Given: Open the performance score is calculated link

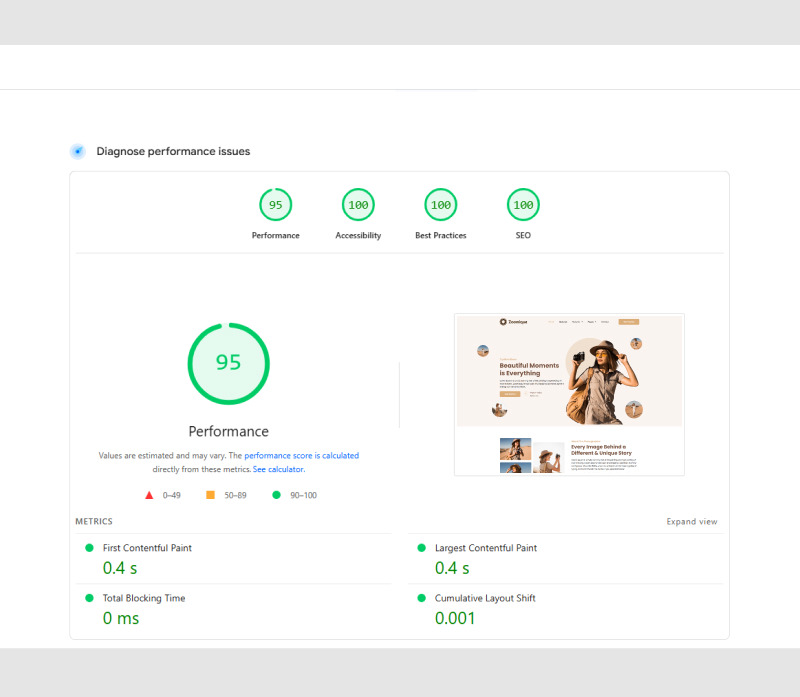Looking at the screenshot, I should tap(303, 455).
